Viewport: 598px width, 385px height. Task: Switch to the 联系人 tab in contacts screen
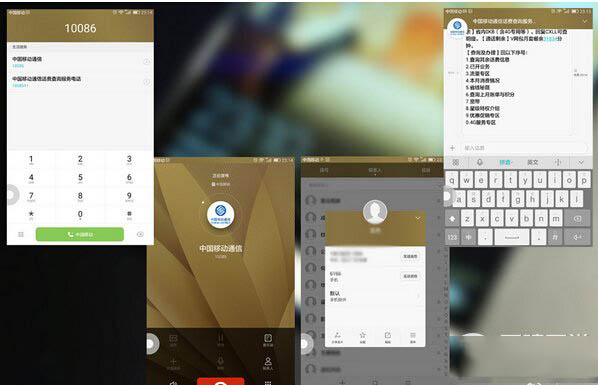(x=375, y=171)
